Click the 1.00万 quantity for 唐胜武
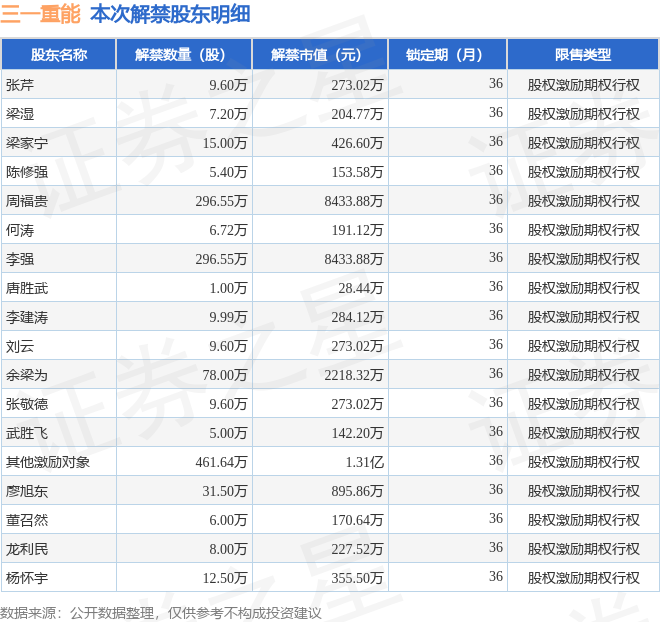 point(228,288)
